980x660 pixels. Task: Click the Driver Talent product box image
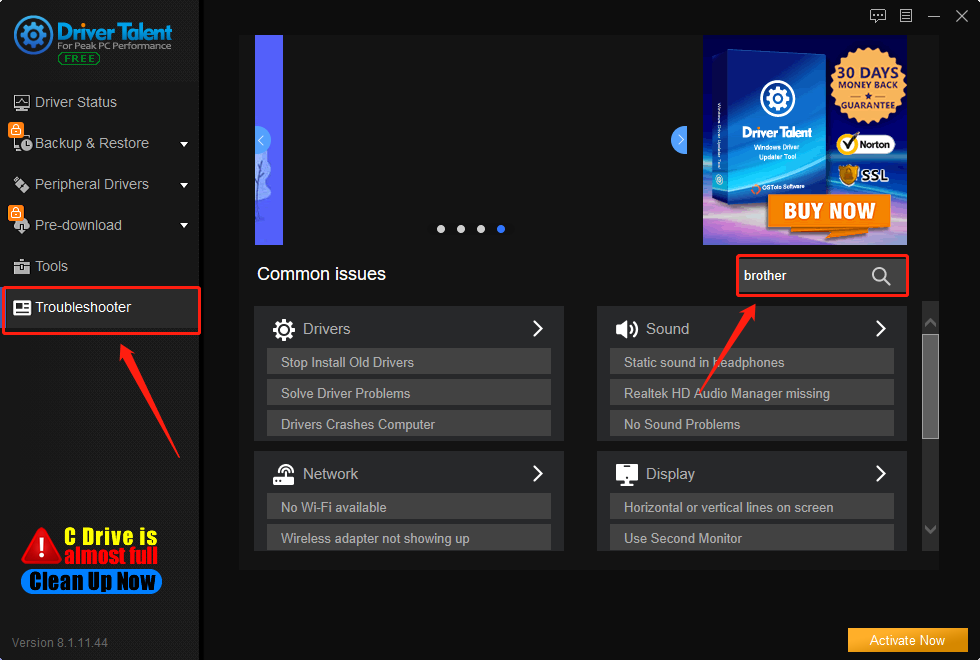pos(770,128)
